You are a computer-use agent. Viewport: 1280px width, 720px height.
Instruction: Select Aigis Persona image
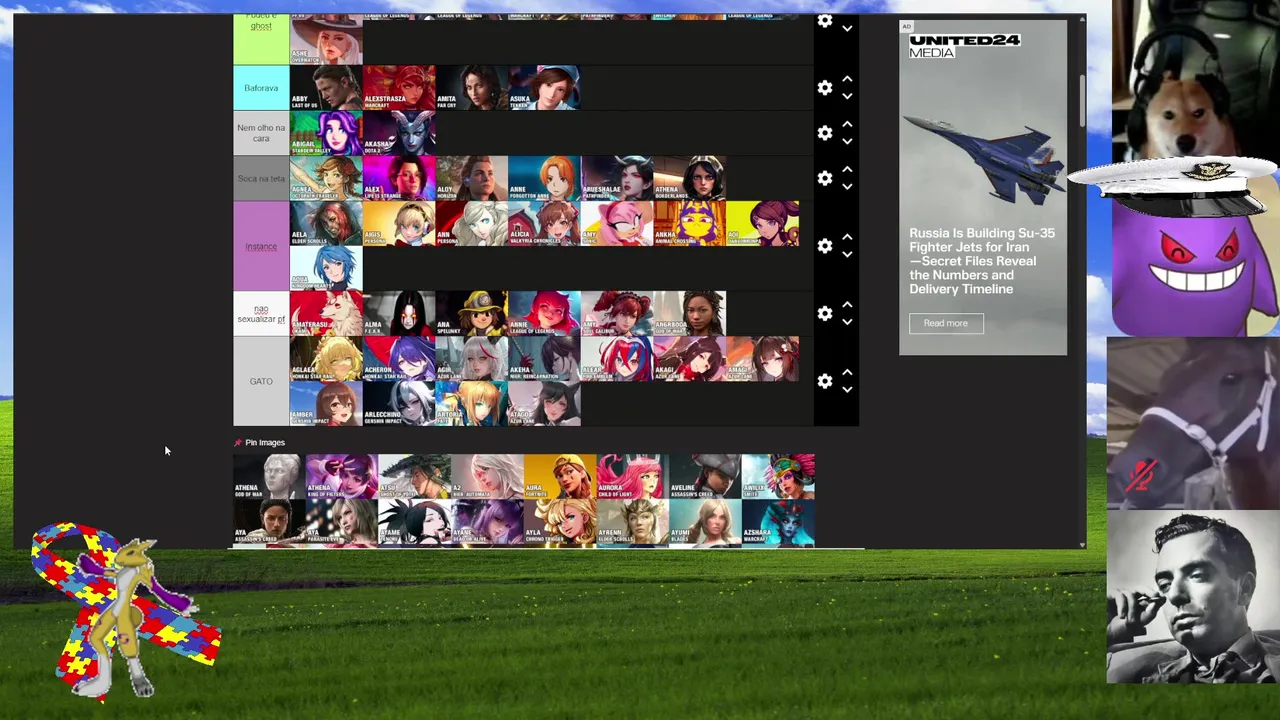click(x=399, y=223)
